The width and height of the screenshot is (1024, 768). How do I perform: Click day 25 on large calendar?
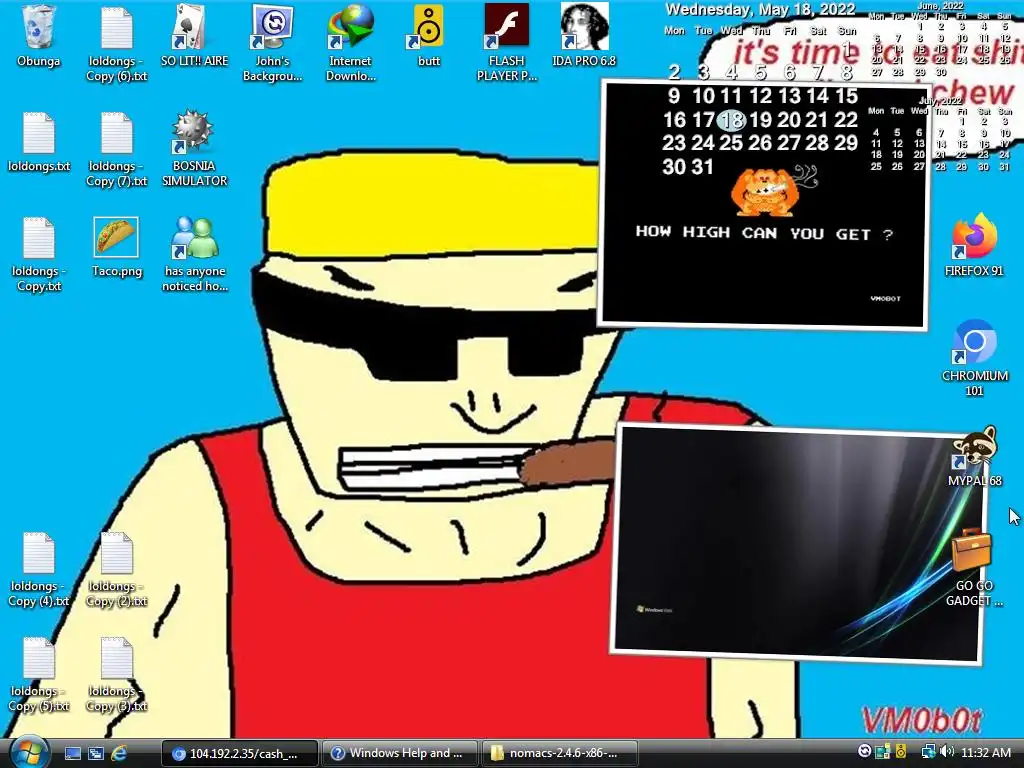click(731, 143)
